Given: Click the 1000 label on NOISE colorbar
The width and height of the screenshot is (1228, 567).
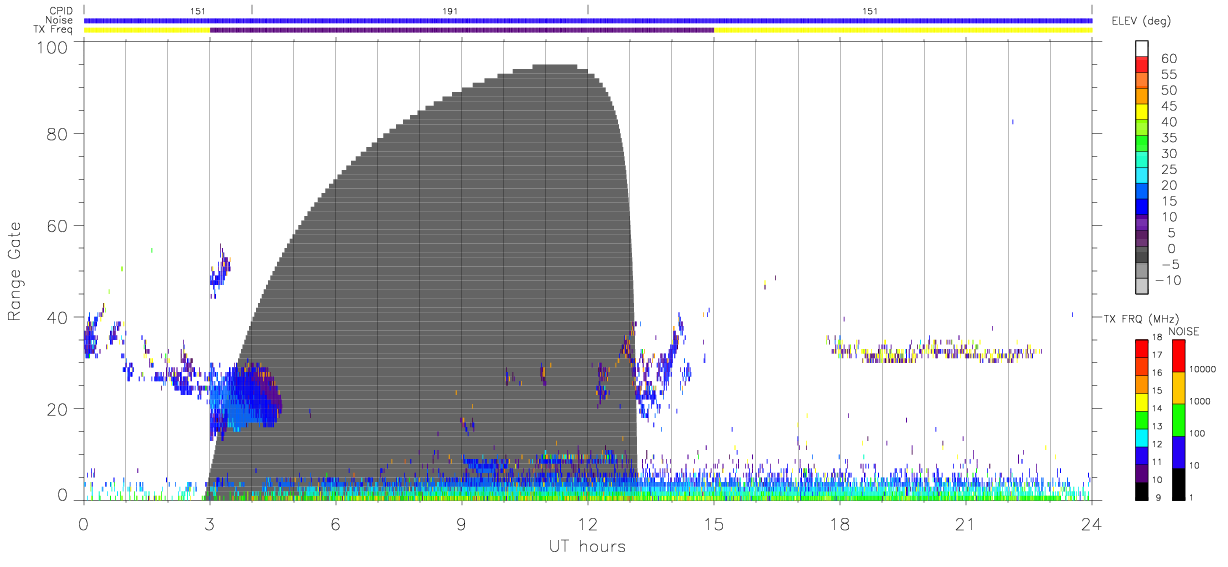Looking at the screenshot, I should pos(1200,402).
